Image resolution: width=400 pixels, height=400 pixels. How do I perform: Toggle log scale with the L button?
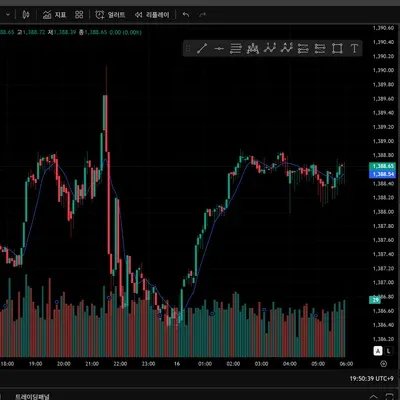pyautogui.click(x=388, y=351)
